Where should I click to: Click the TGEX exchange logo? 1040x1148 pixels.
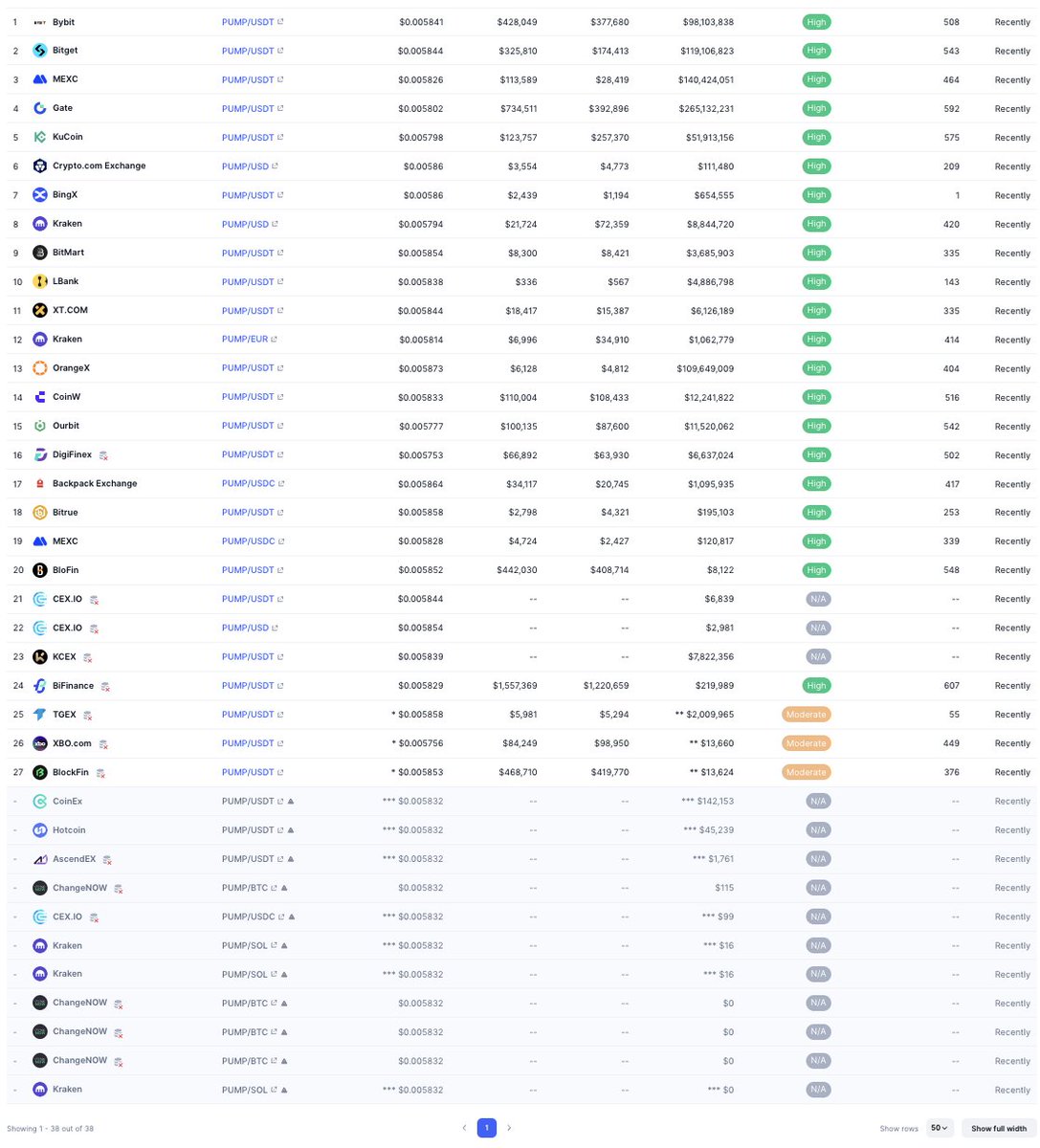point(40,715)
